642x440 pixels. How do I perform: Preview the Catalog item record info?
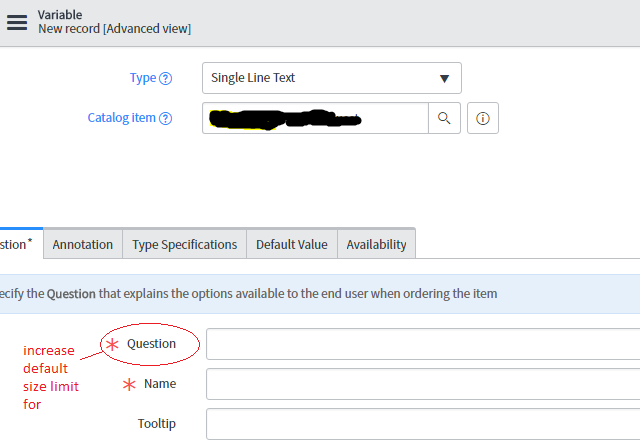coord(483,118)
